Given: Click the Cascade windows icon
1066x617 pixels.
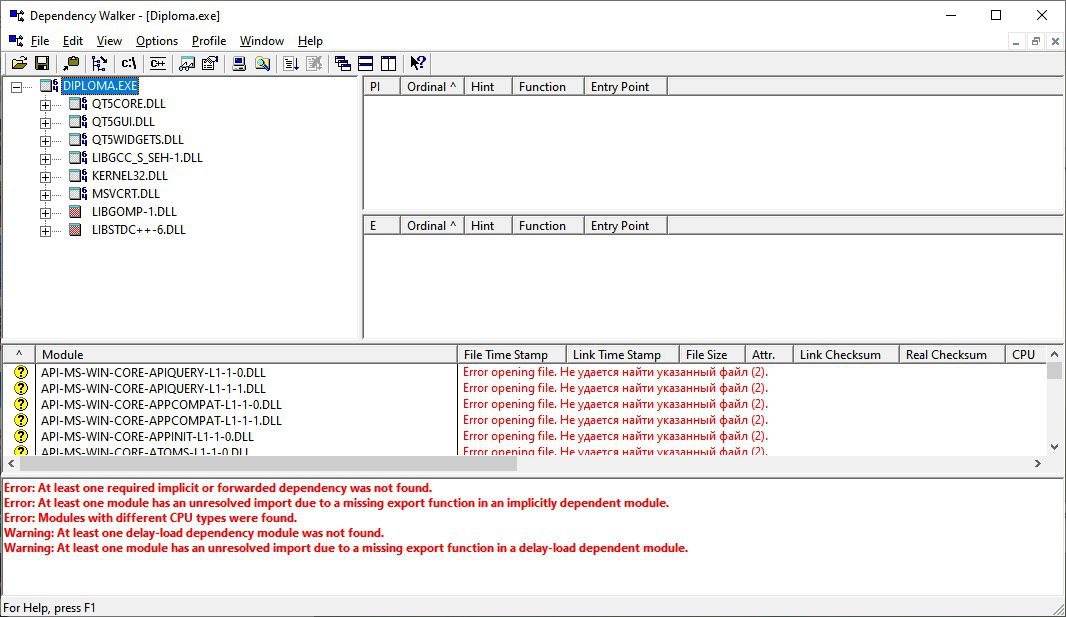Looking at the screenshot, I should 343,63.
